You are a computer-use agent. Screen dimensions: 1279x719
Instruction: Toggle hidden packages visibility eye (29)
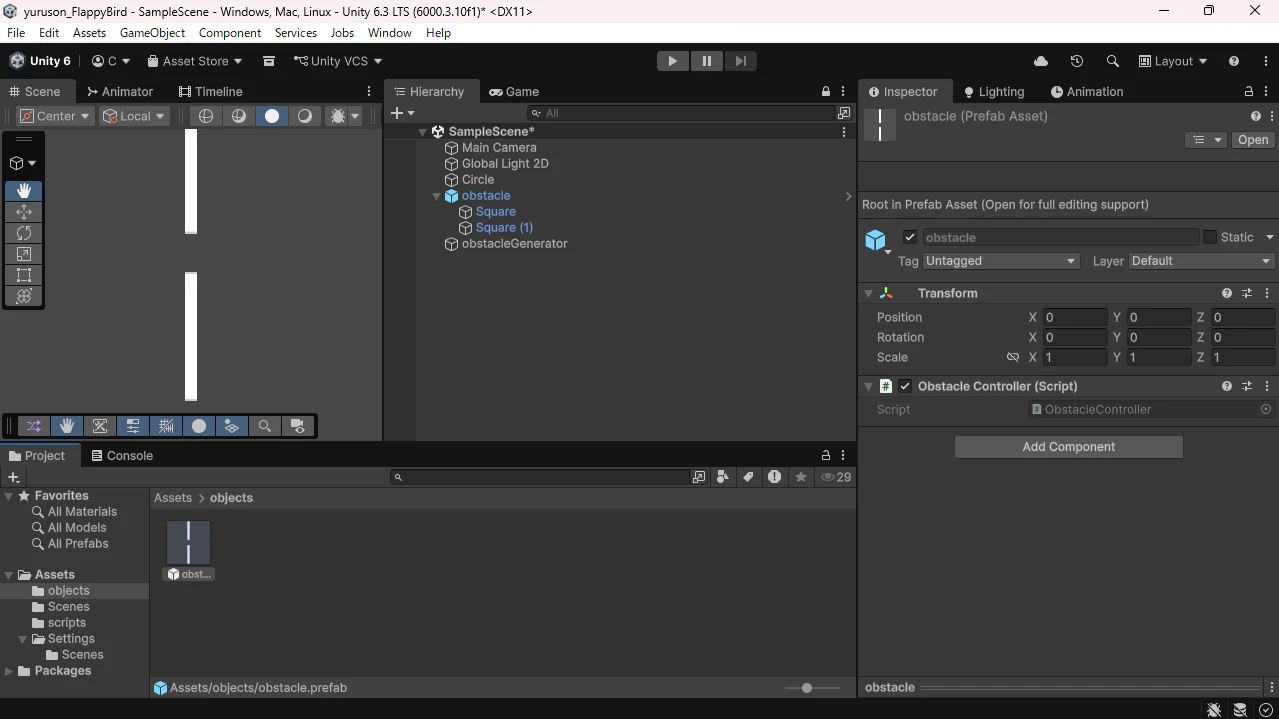pyautogui.click(x=836, y=477)
